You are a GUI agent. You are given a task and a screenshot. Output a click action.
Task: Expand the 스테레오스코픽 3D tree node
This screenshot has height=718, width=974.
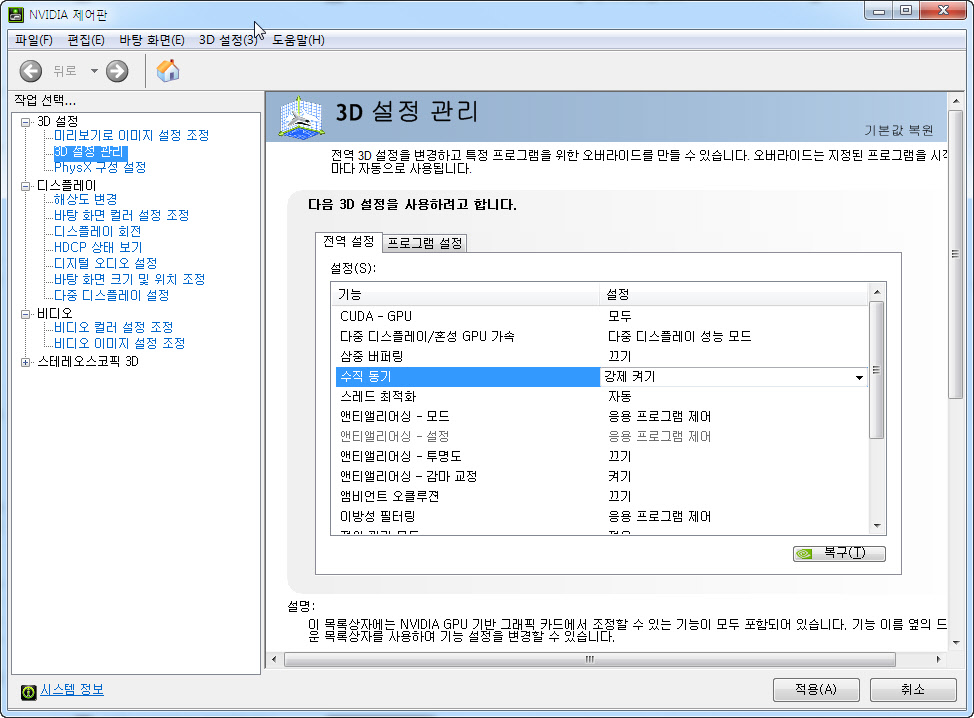point(25,362)
